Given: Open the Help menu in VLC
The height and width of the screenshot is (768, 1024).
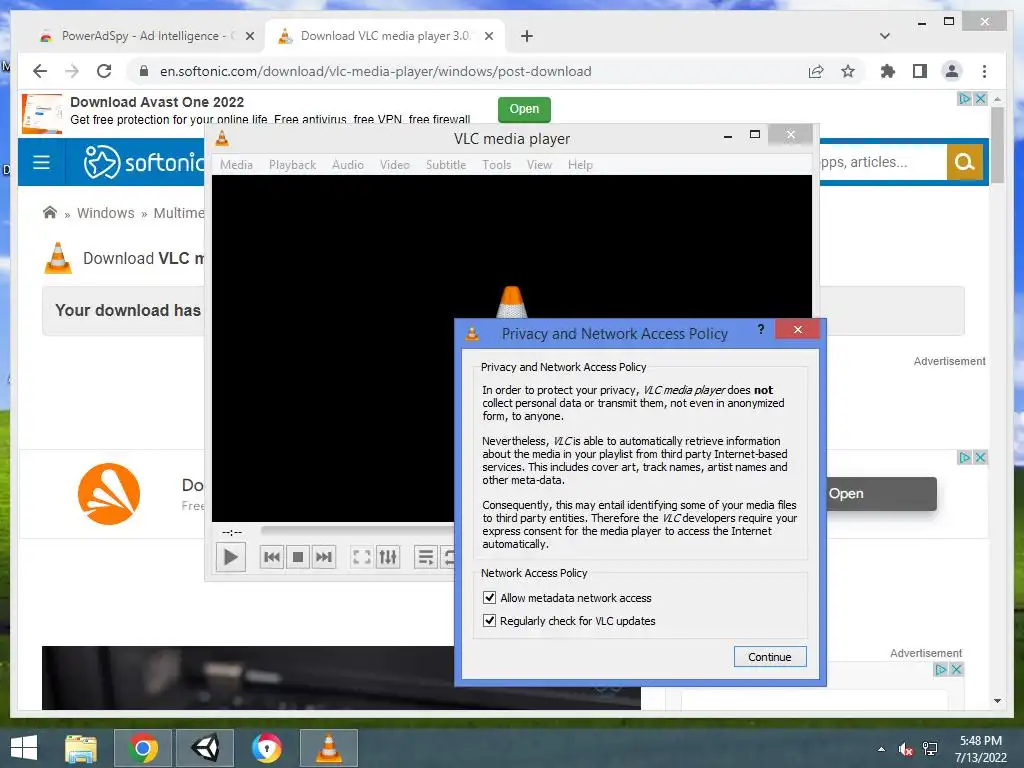Looking at the screenshot, I should [x=580, y=165].
